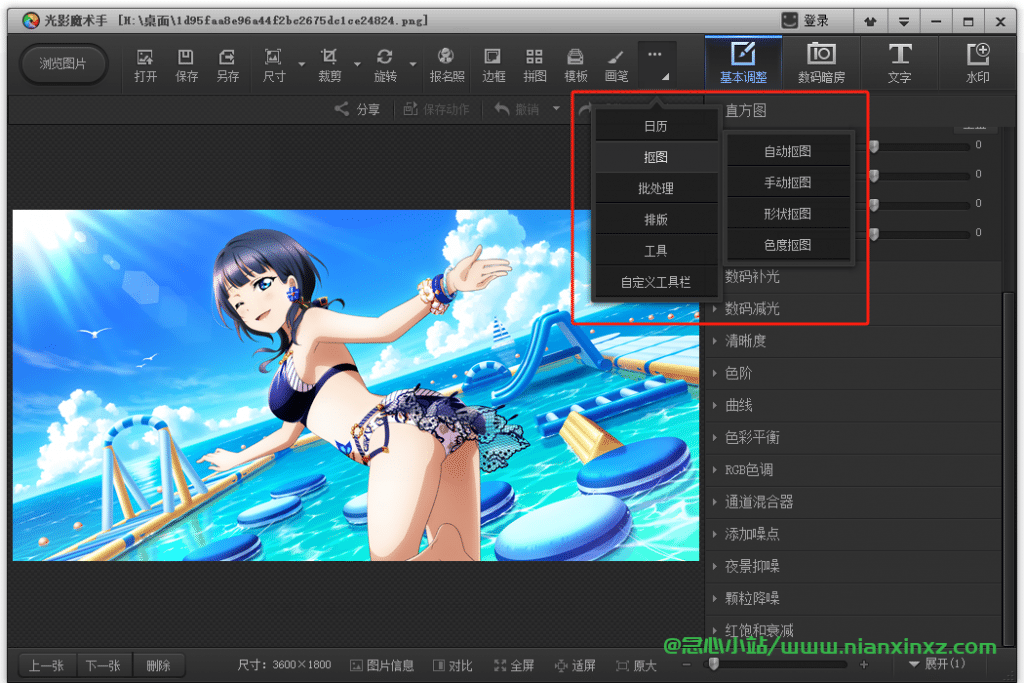The image size is (1024, 683).
Task: Click the 适屏 fit-to-screen button
Action: pos(575,665)
